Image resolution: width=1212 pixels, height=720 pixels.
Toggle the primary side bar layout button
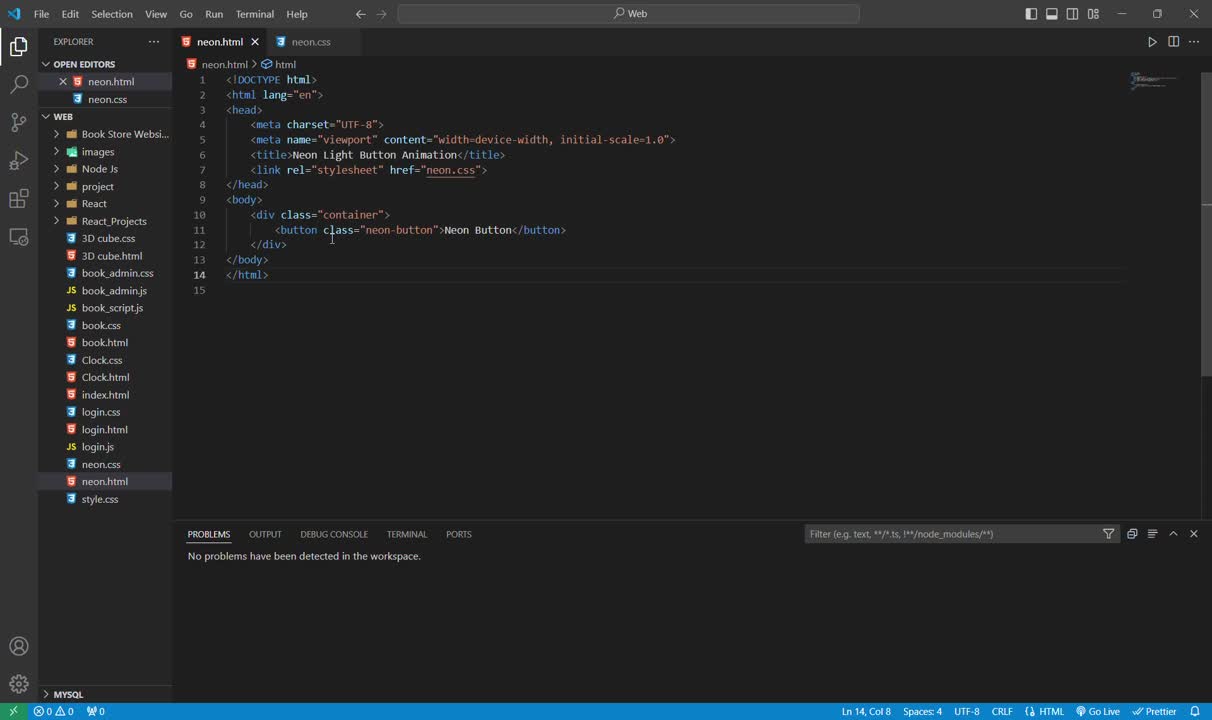(1031, 14)
